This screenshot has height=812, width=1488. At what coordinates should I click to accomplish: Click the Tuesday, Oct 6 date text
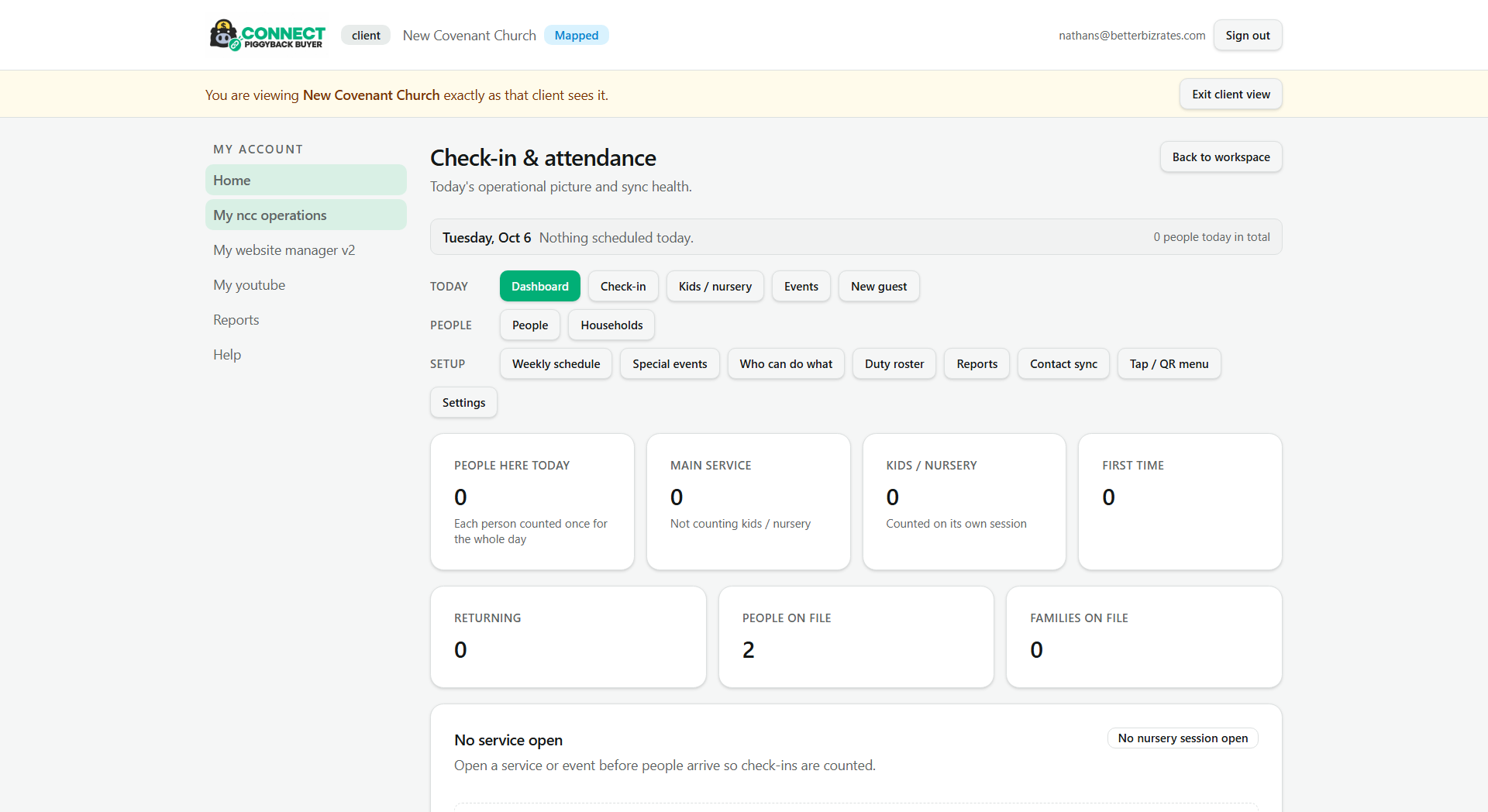click(x=487, y=238)
